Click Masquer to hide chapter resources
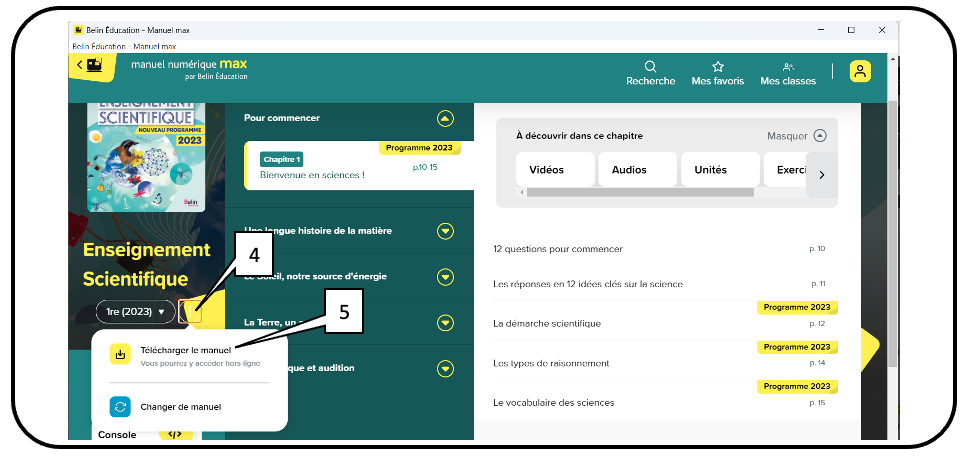The width and height of the screenshot is (967, 459). (x=797, y=135)
